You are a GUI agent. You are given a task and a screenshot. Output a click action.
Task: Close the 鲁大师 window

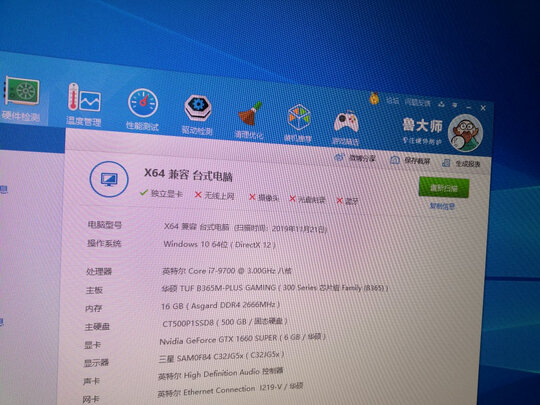coord(483,108)
